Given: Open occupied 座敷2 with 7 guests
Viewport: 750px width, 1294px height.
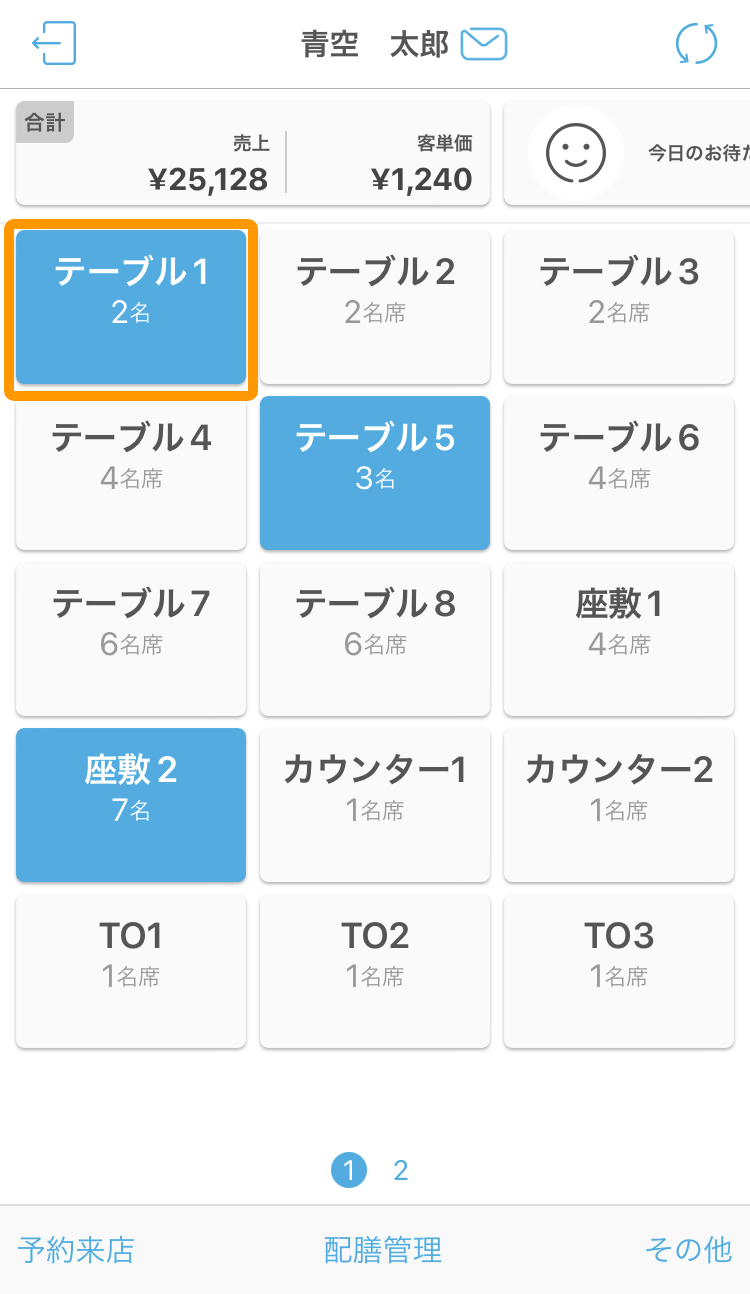Looking at the screenshot, I should 131,805.
